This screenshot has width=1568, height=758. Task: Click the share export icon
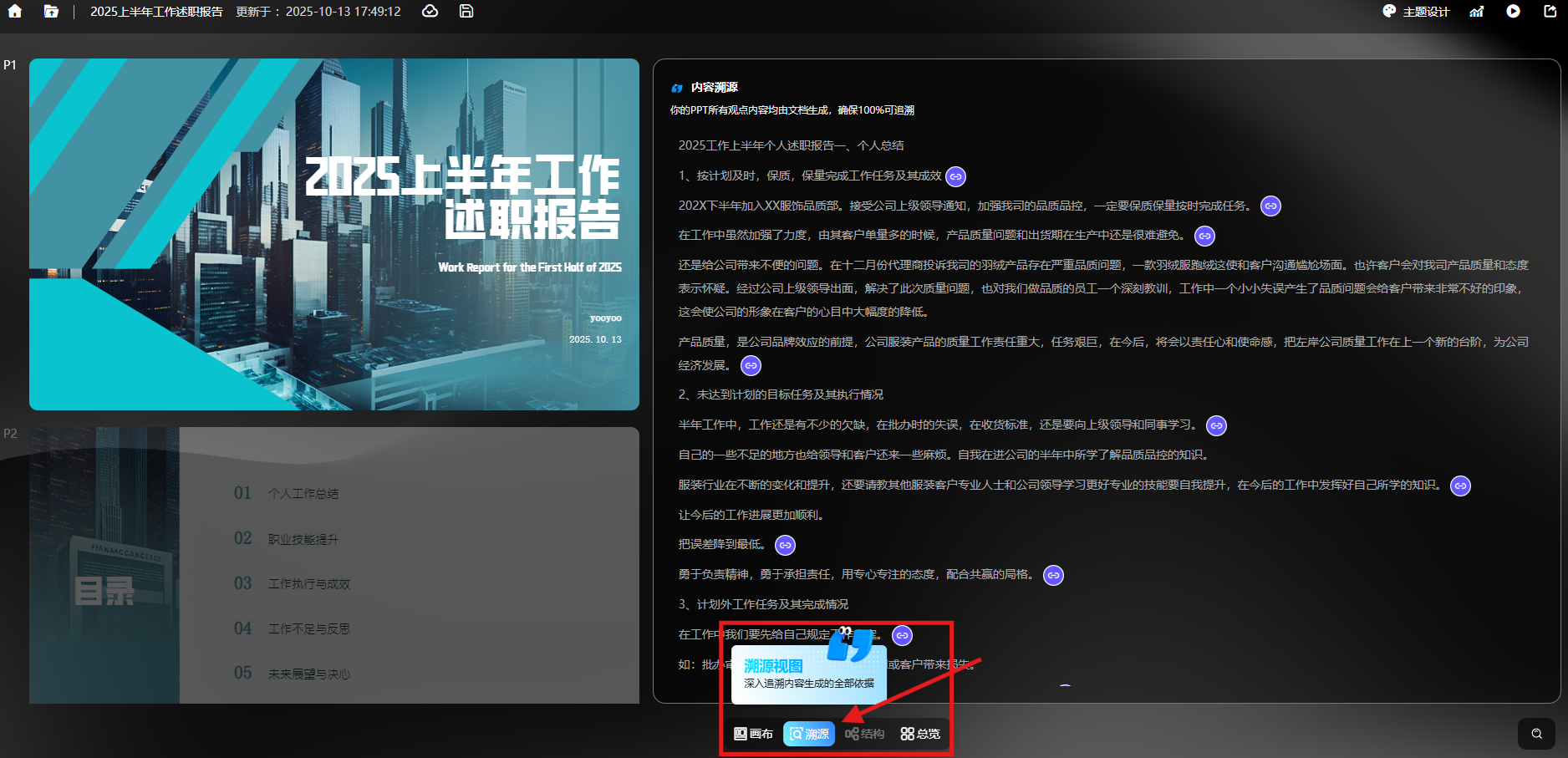tap(1550, 12)
